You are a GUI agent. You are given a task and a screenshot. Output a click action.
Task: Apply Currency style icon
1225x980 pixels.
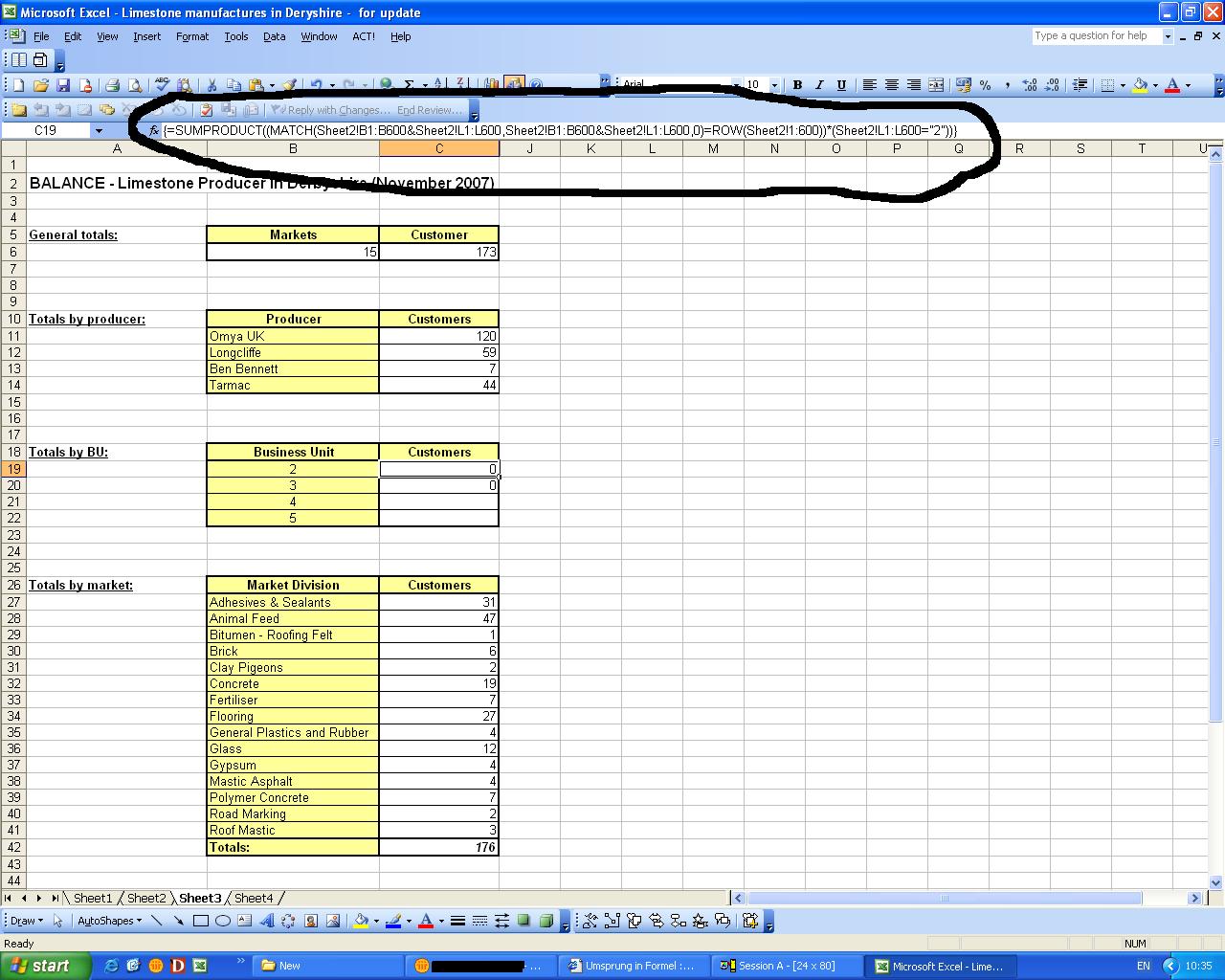pyautogui.click(x=964, y=85)
